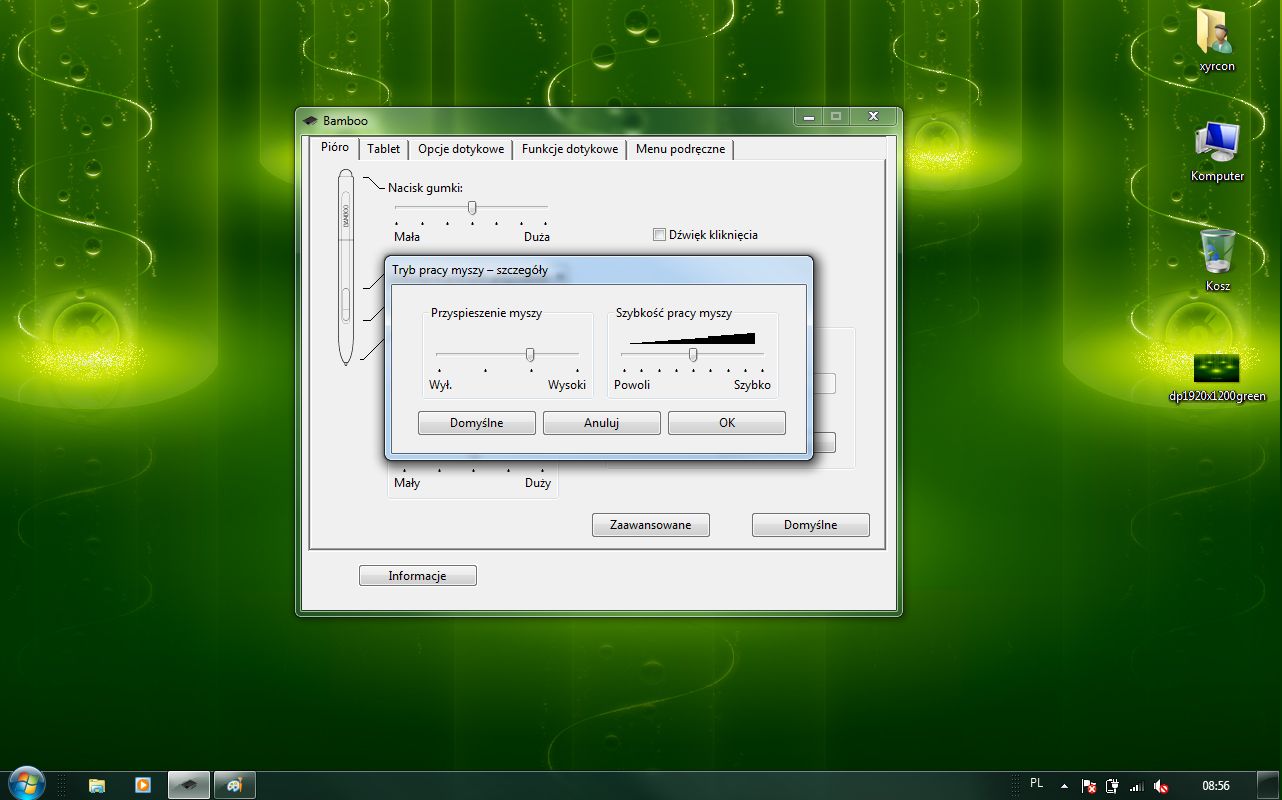This screenshot has width=1282, height=800.
Task: Open the network signal tray icon
Action: (x=1136, y=786)
